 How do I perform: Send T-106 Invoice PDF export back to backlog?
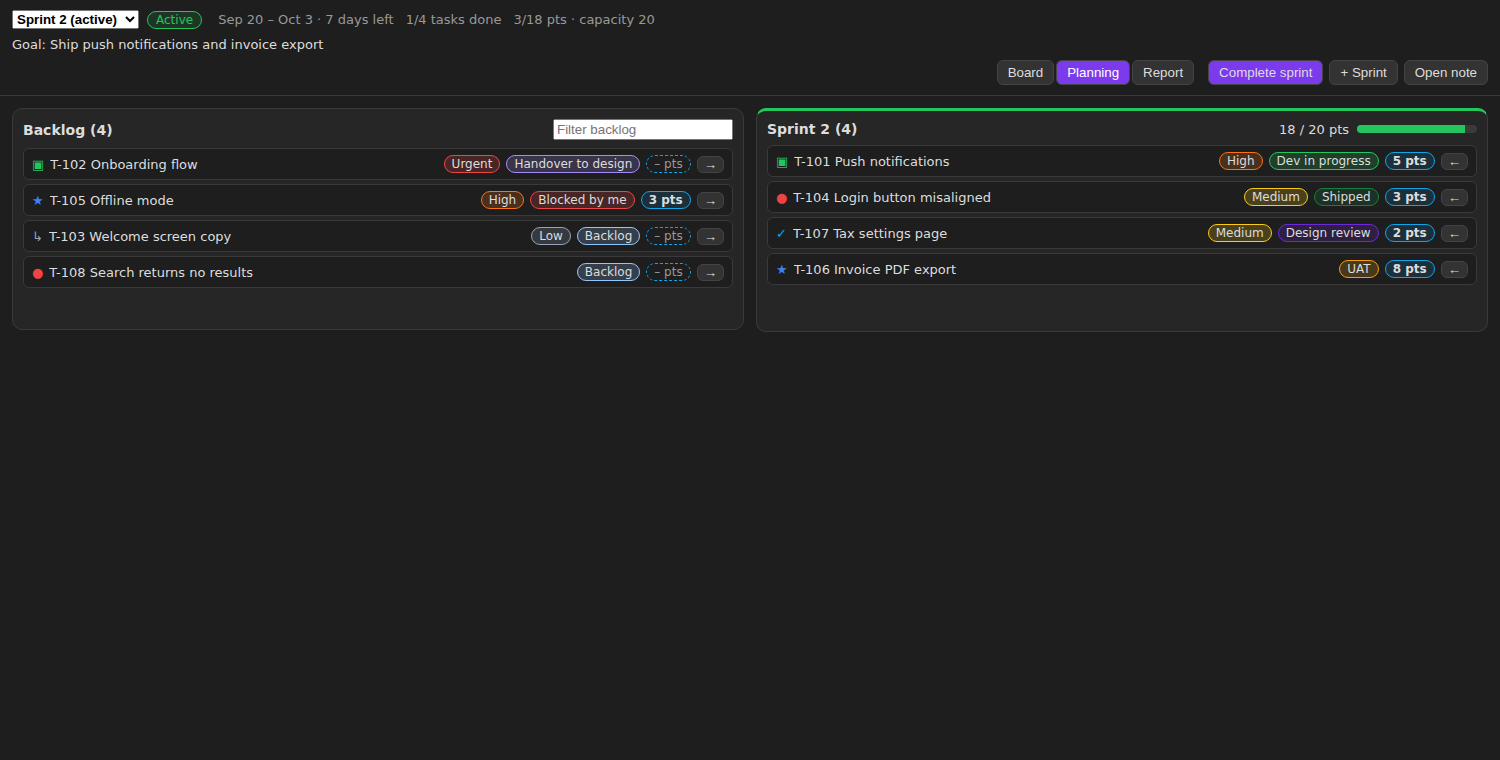1454,270
